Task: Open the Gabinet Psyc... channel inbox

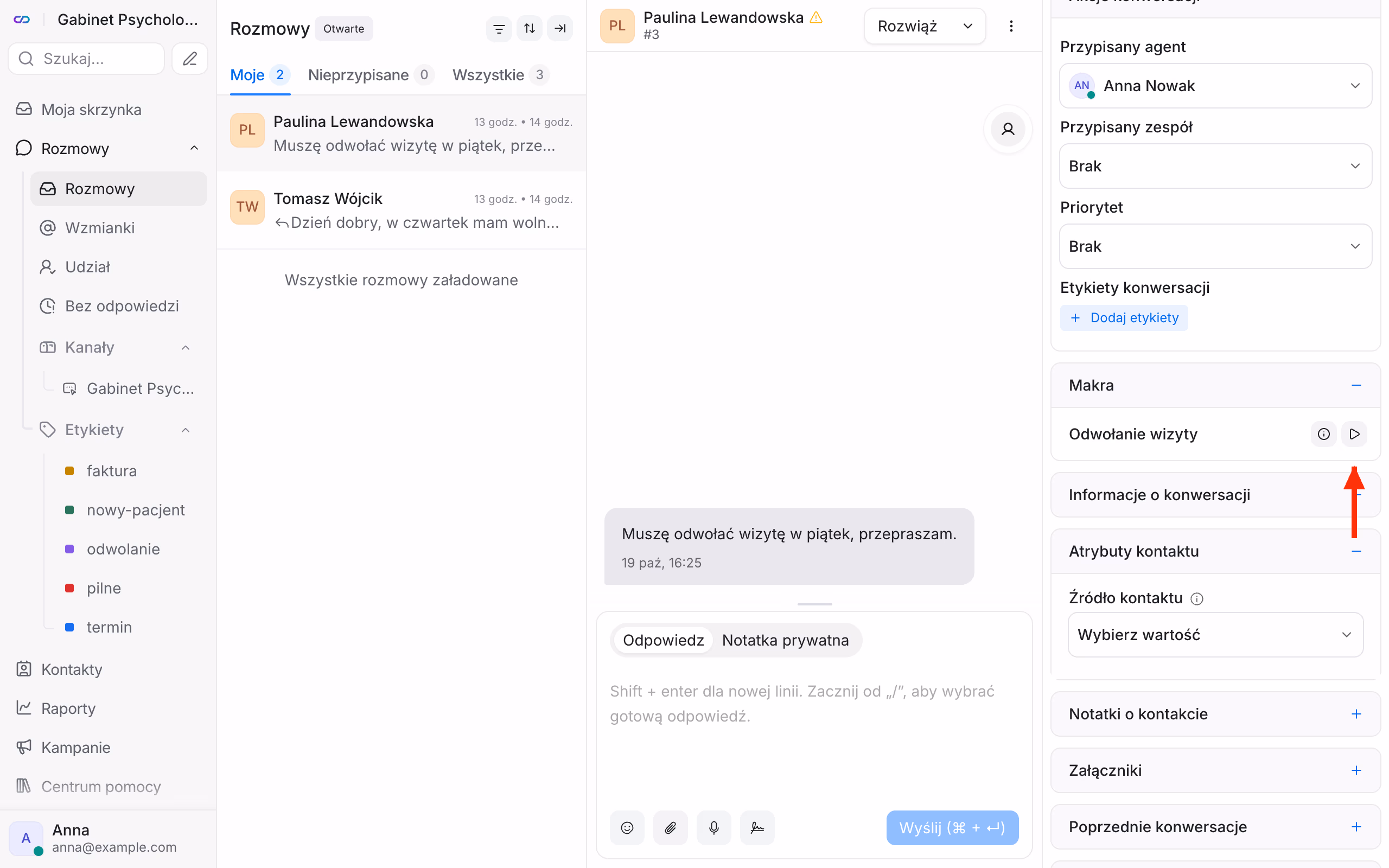Action: click(x=129, y=388)
